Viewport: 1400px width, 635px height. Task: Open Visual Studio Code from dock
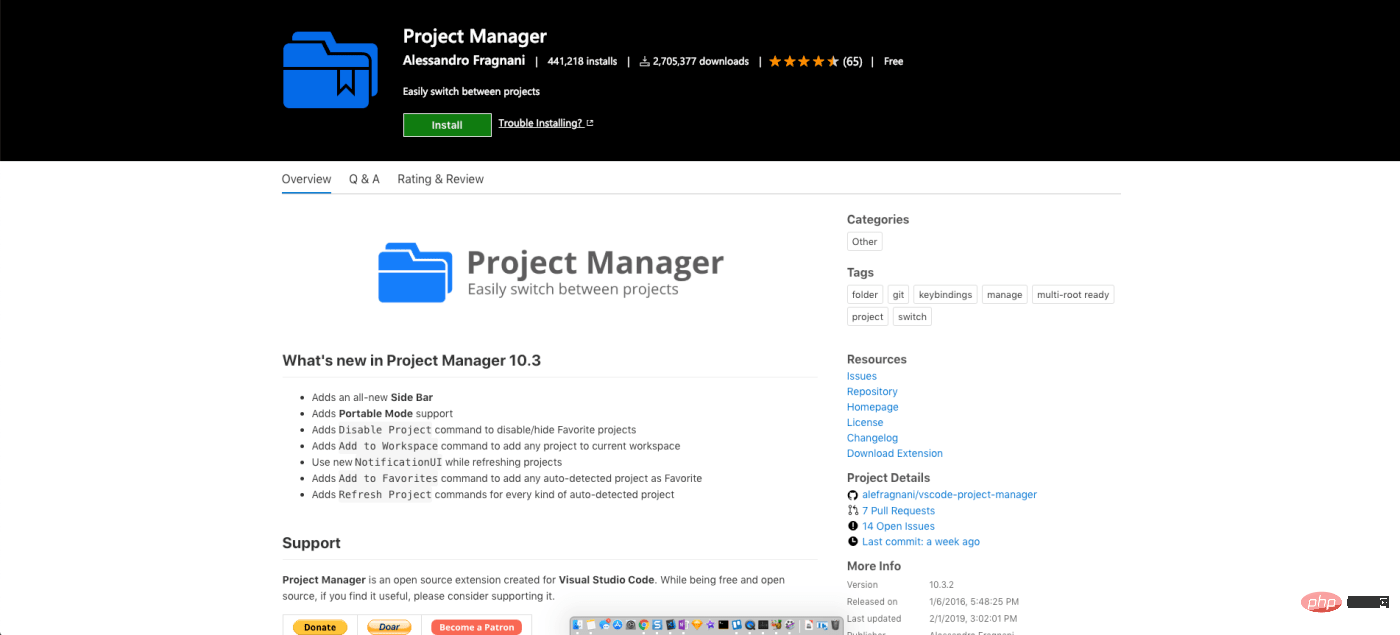pyautogui.click(x=670, y=625)
